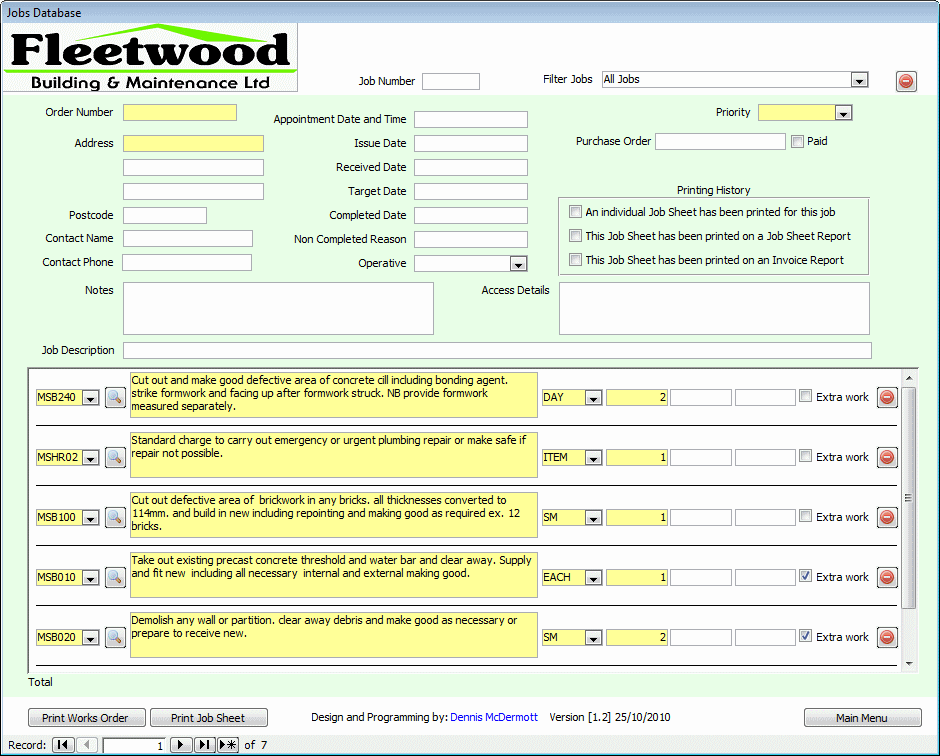
Task: Expand the Priority dropdown
Action: click(843, 113)
